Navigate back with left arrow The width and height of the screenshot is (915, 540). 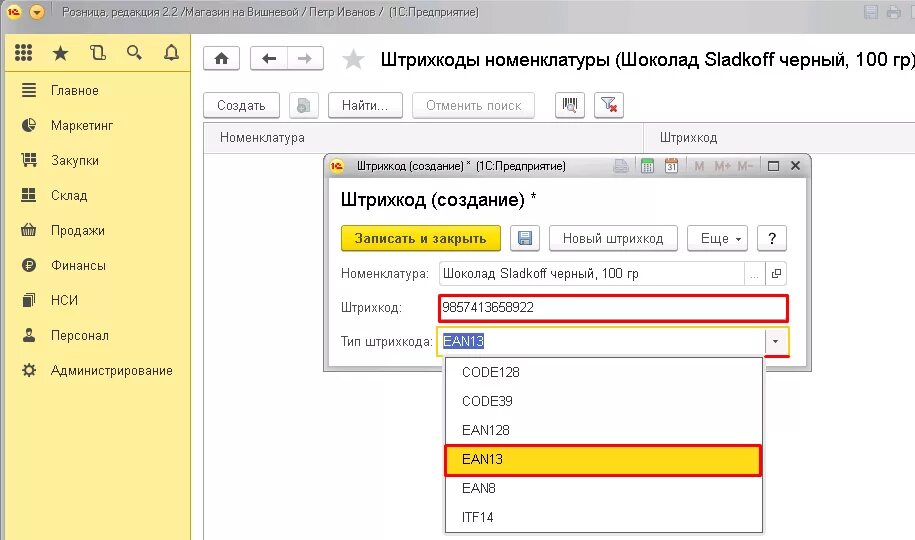268,58
